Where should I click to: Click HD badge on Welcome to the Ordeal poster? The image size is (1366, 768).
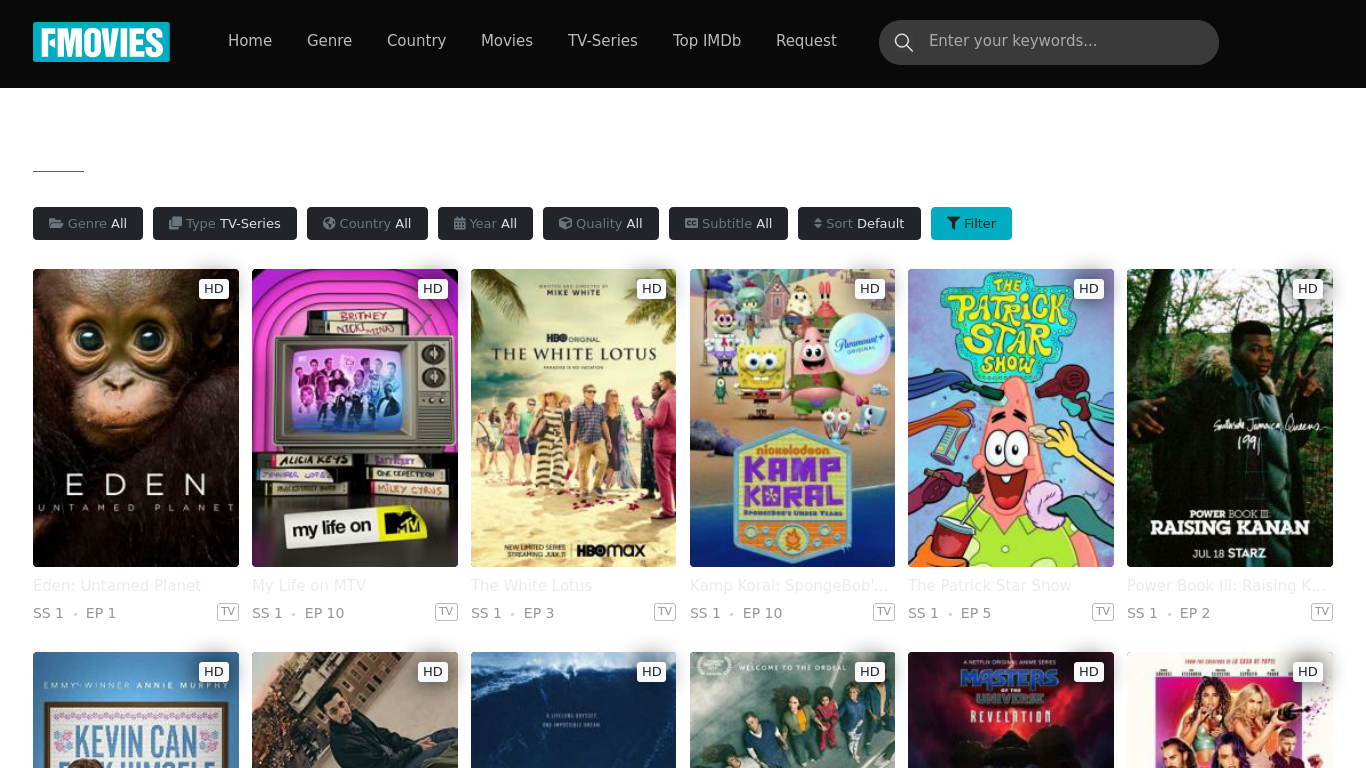point(870,672)
